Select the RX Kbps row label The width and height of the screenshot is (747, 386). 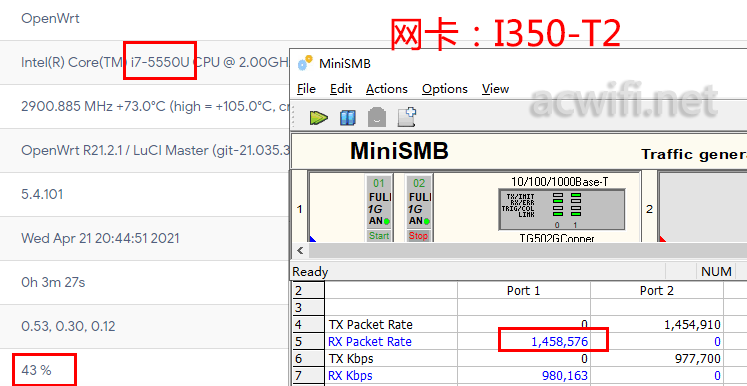(350, 376)
